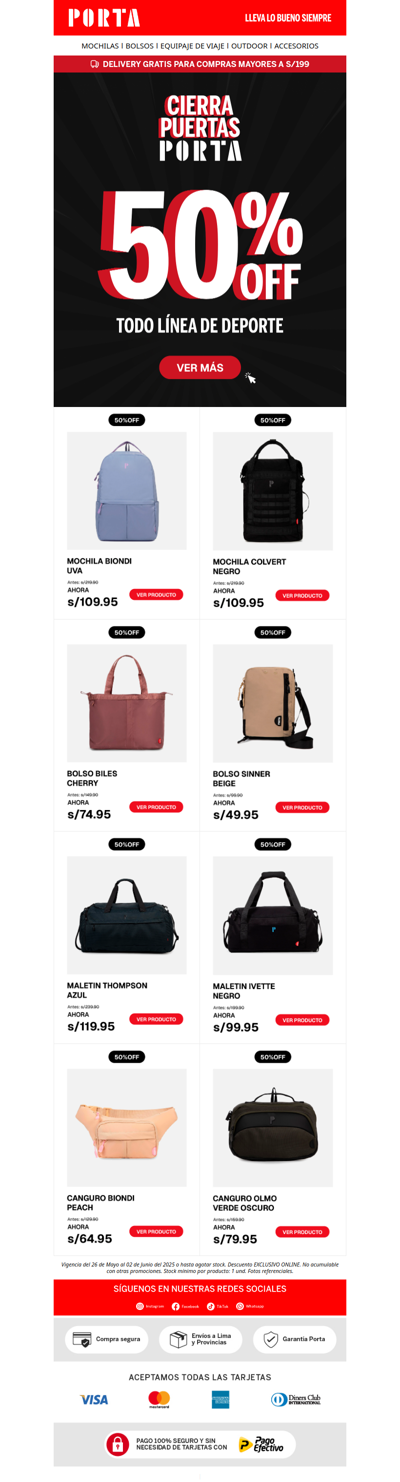This screenshot has height=1482, width=400.
Task: Click the Porta logo in the header
Action: tap(104, 18)
